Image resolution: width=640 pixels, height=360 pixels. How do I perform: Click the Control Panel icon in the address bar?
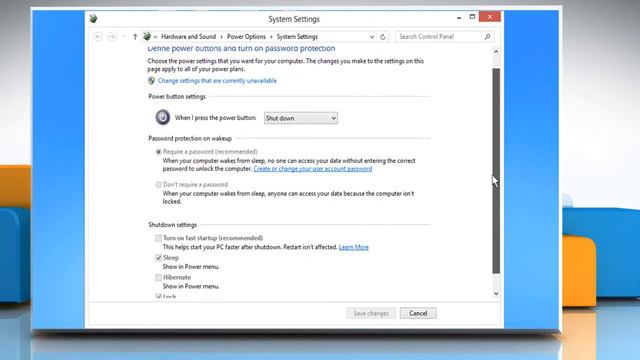147,36
